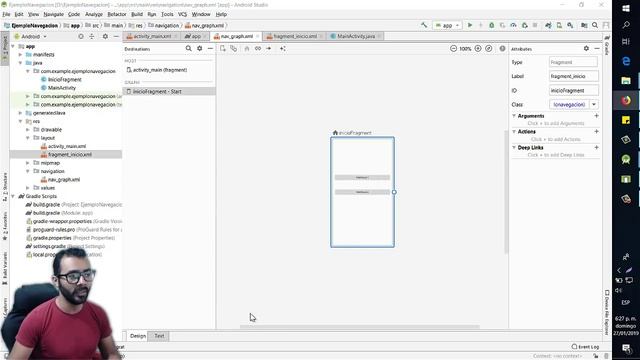Screen dimensions: 640x360
Task: Click the Zoom to Fit icon
Action: [489, 49]
